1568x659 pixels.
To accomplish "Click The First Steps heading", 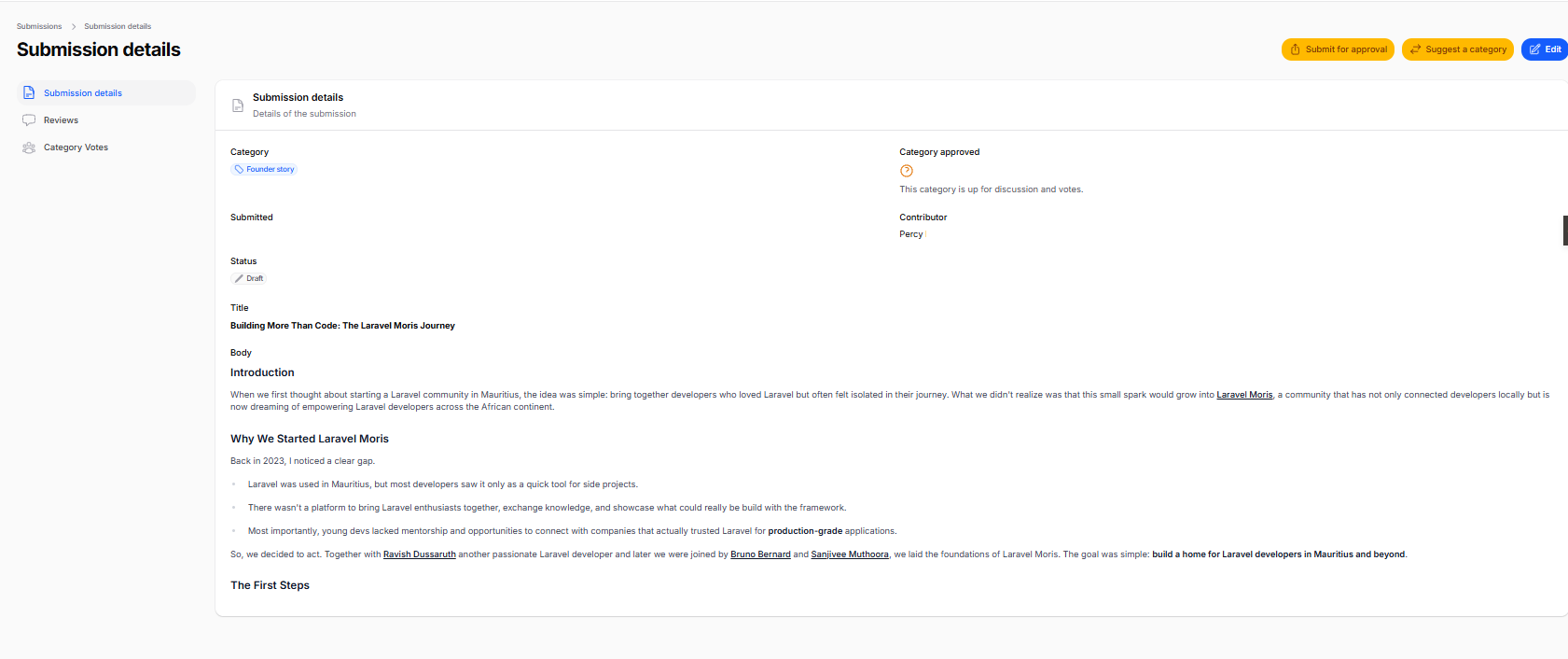I will pos(270,585).
